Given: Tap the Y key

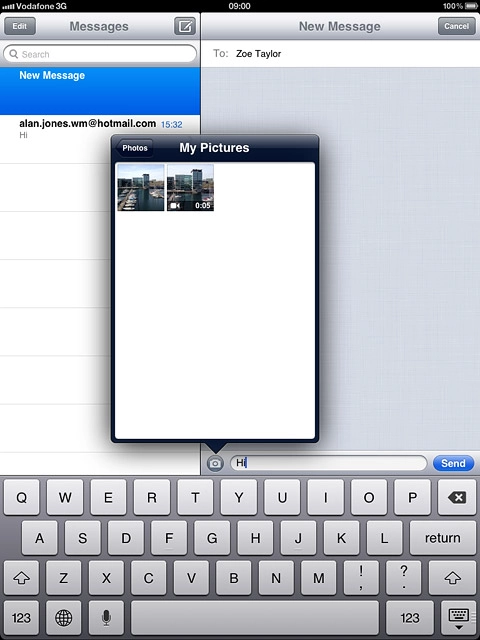Looking at the screenshot, I should tap(239, 497).
